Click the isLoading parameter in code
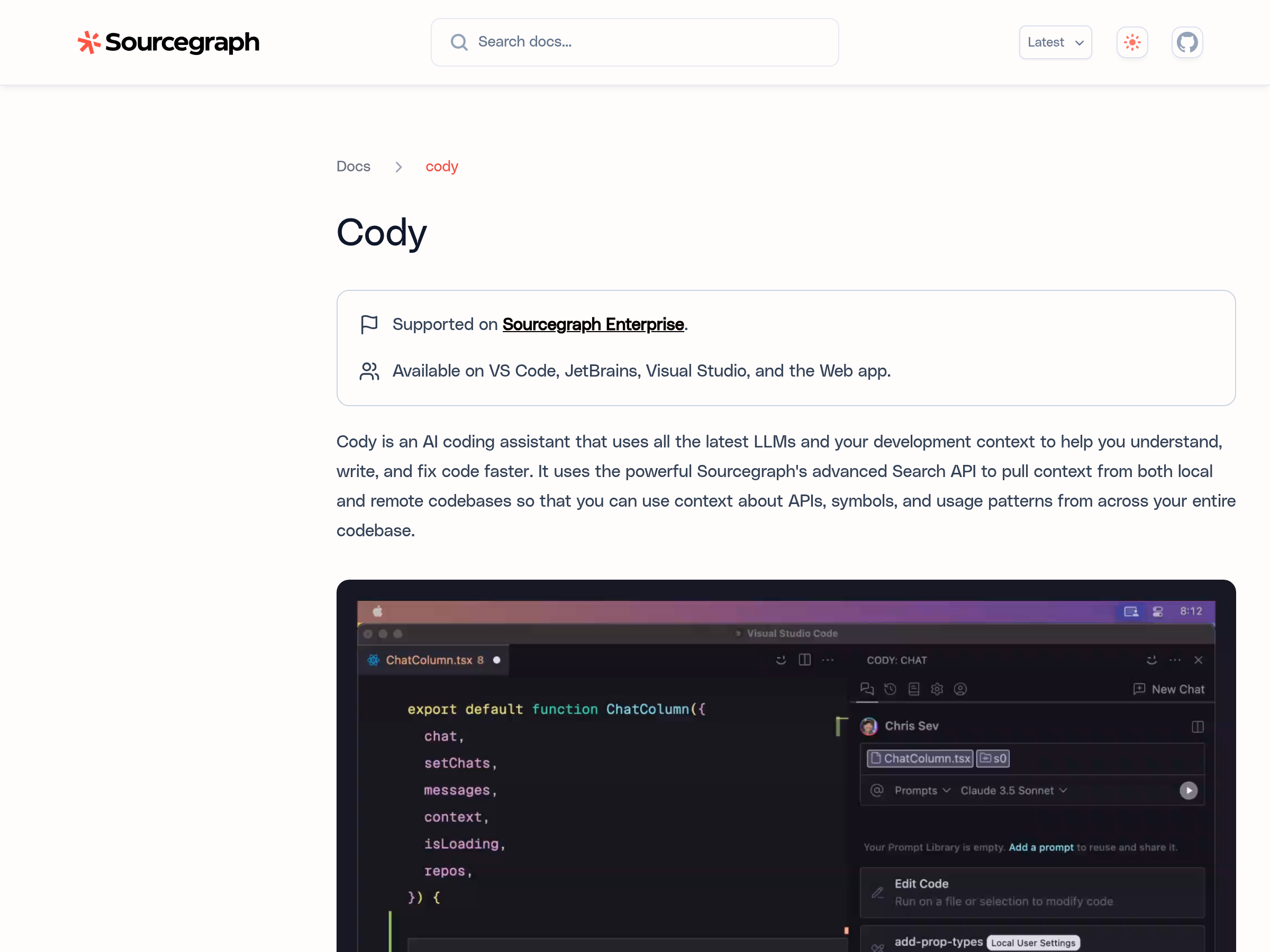The height and width of the screenshot is (952, 1270). 461,844
